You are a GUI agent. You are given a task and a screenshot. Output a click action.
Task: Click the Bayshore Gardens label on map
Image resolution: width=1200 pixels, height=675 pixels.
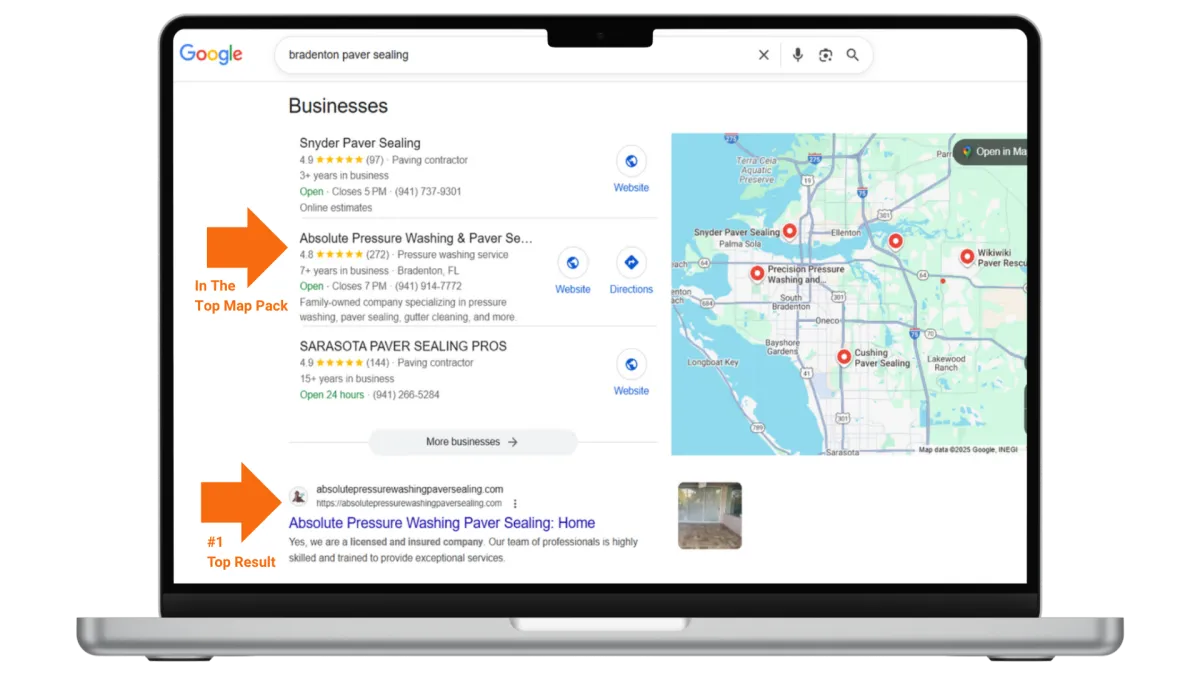[782, 347]
